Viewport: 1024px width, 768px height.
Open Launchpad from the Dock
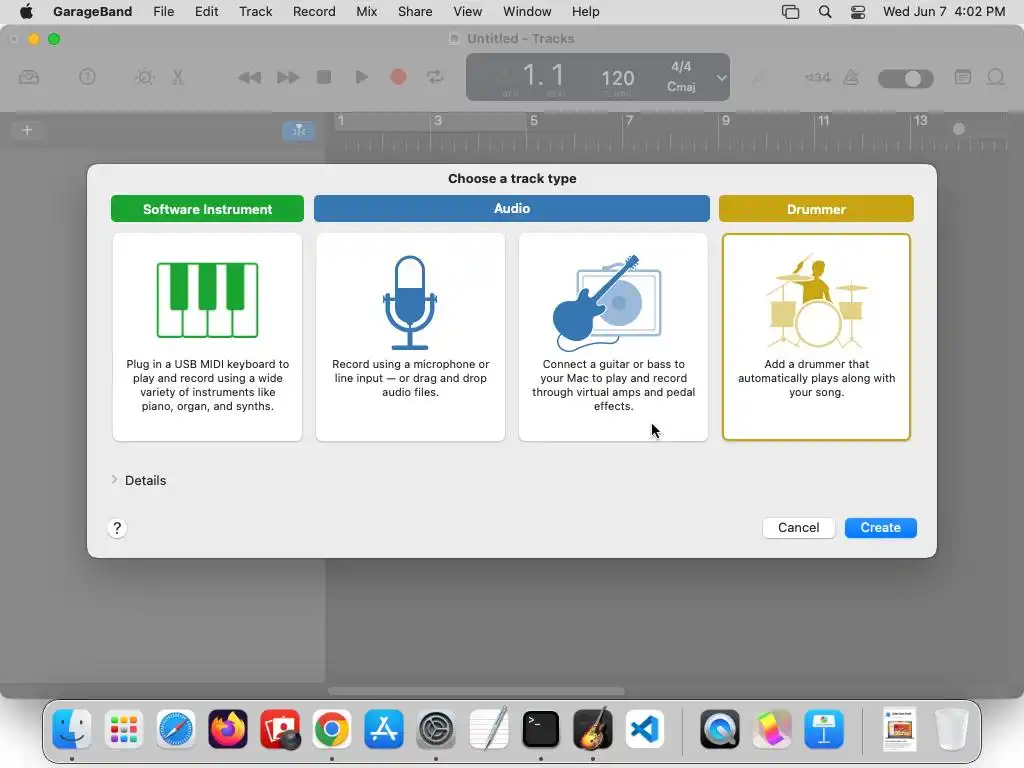pos(123,728)
